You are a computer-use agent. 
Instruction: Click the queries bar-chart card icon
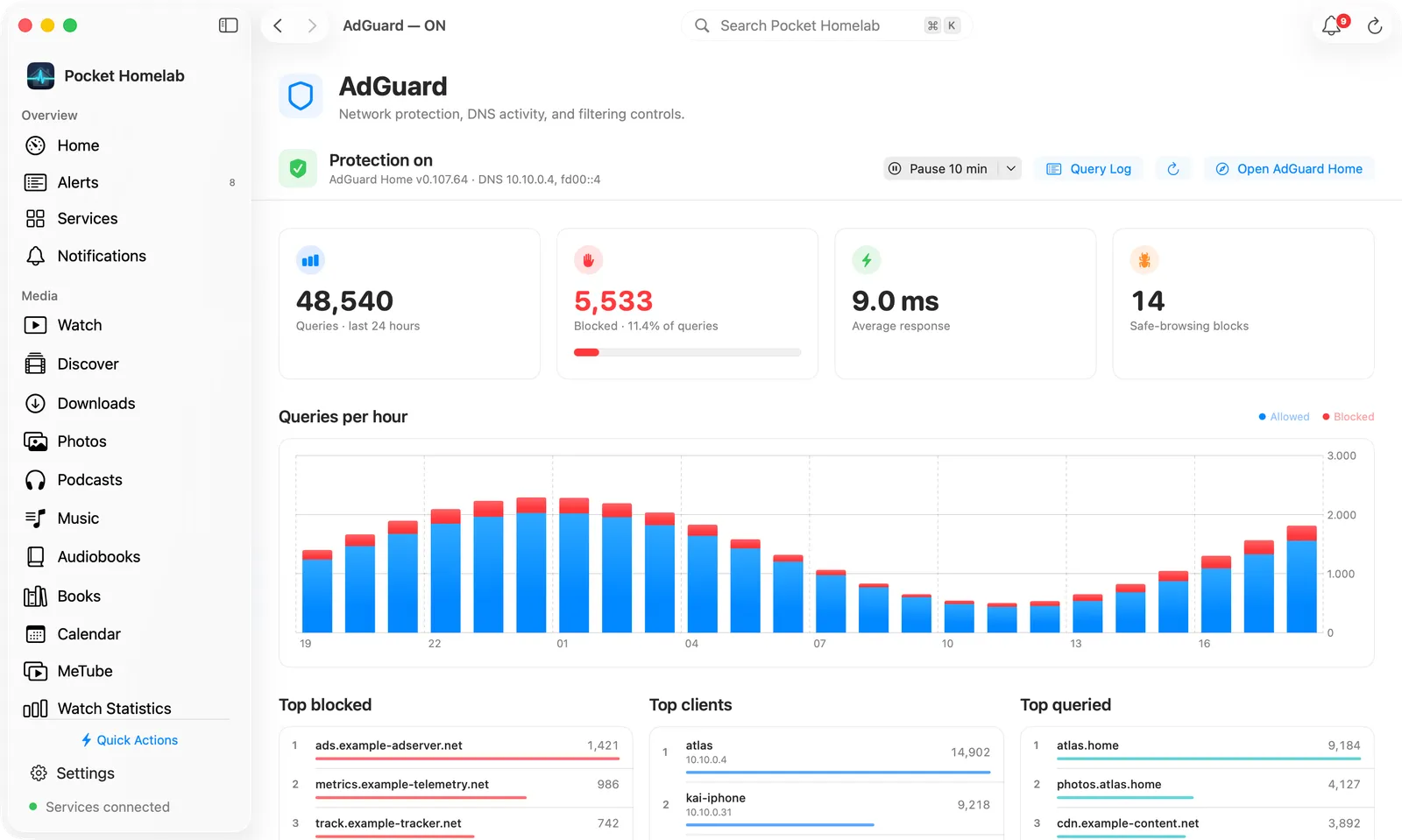pos(310,260)
